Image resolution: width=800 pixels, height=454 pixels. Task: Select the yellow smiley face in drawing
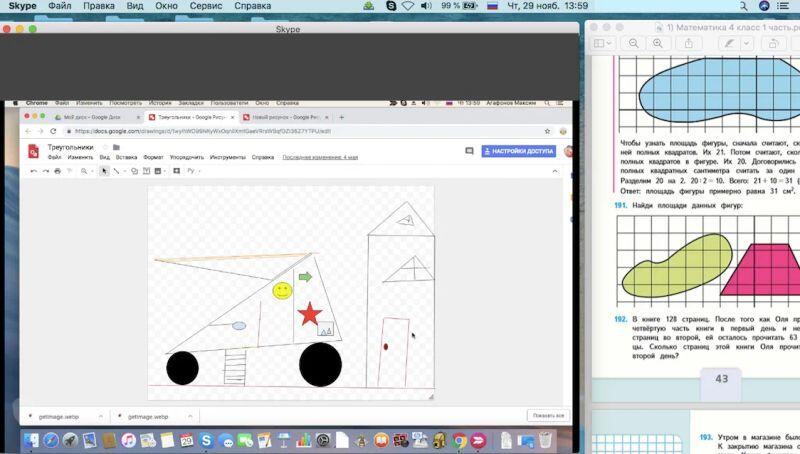coord(282,291)
